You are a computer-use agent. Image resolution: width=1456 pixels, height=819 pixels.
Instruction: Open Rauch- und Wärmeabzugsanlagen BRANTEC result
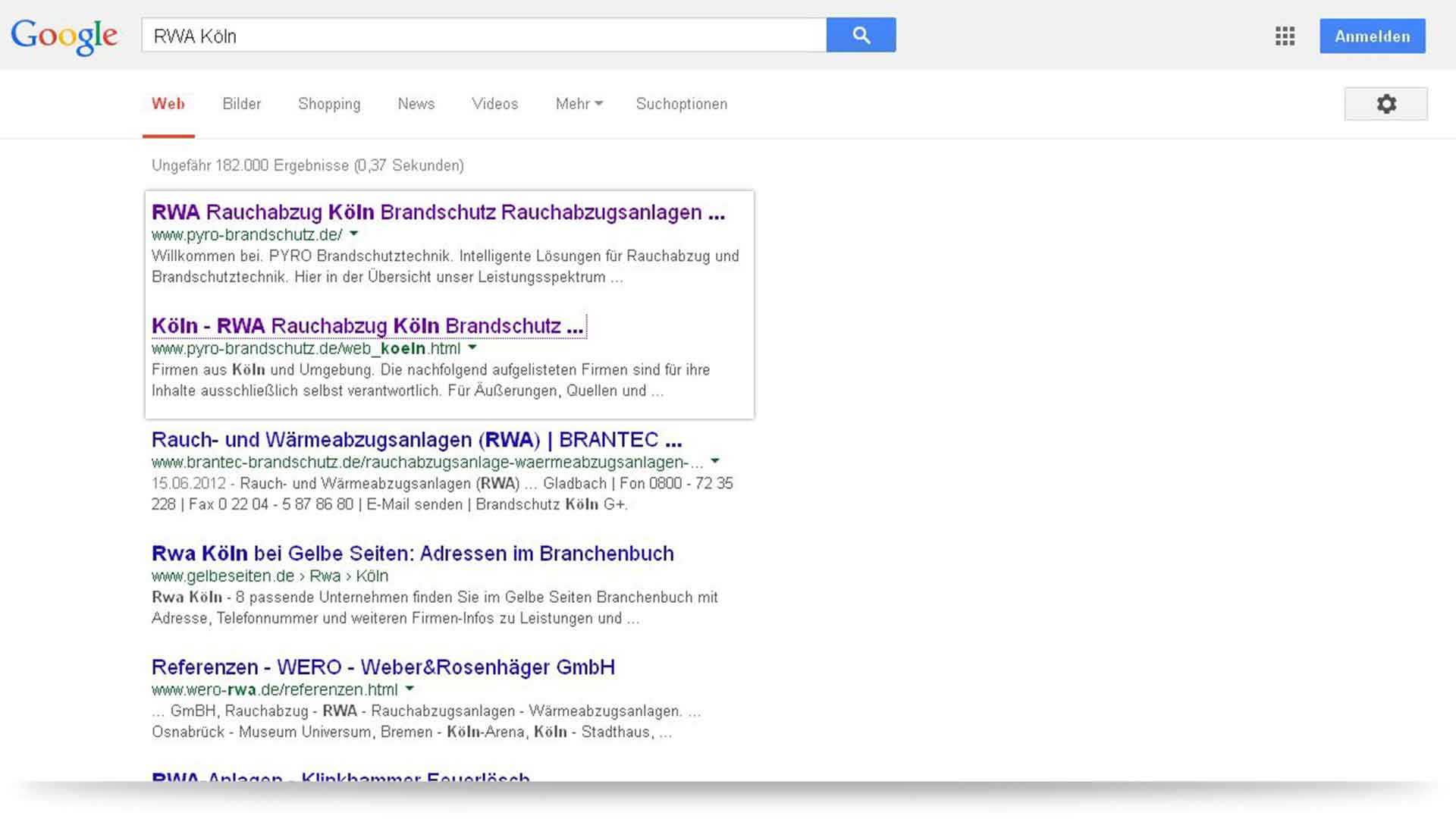coord(416,440)
